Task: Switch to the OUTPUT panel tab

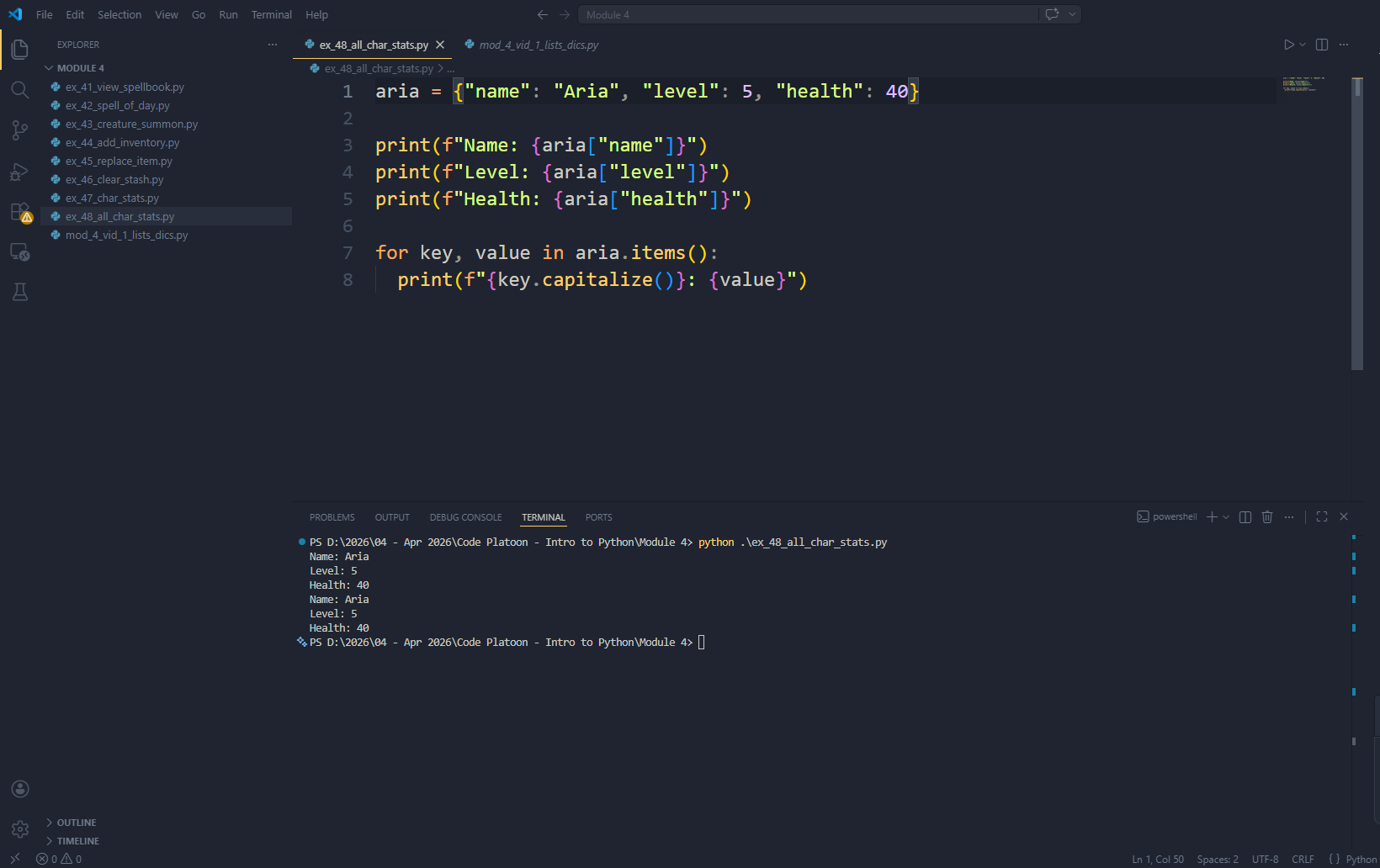Action: click(x=392, y=517)
